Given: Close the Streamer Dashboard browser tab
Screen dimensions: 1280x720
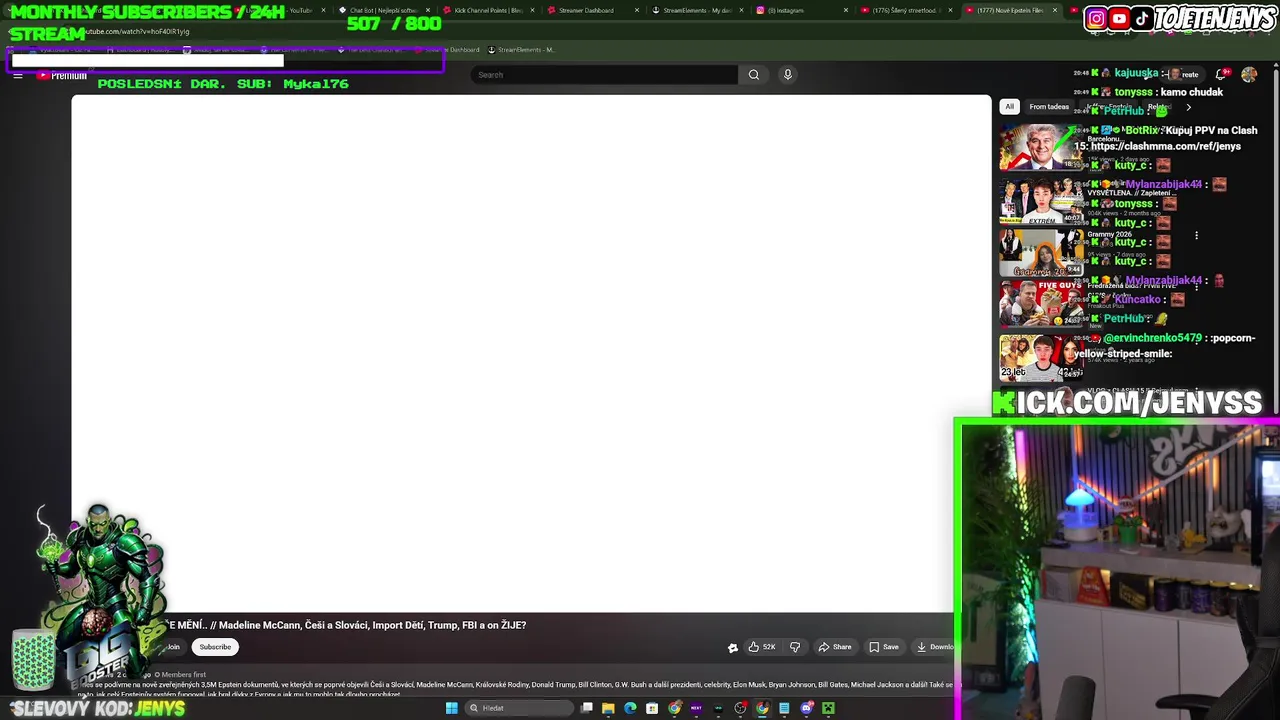Looking at the screenshot, I should click(x=637, y=10).
